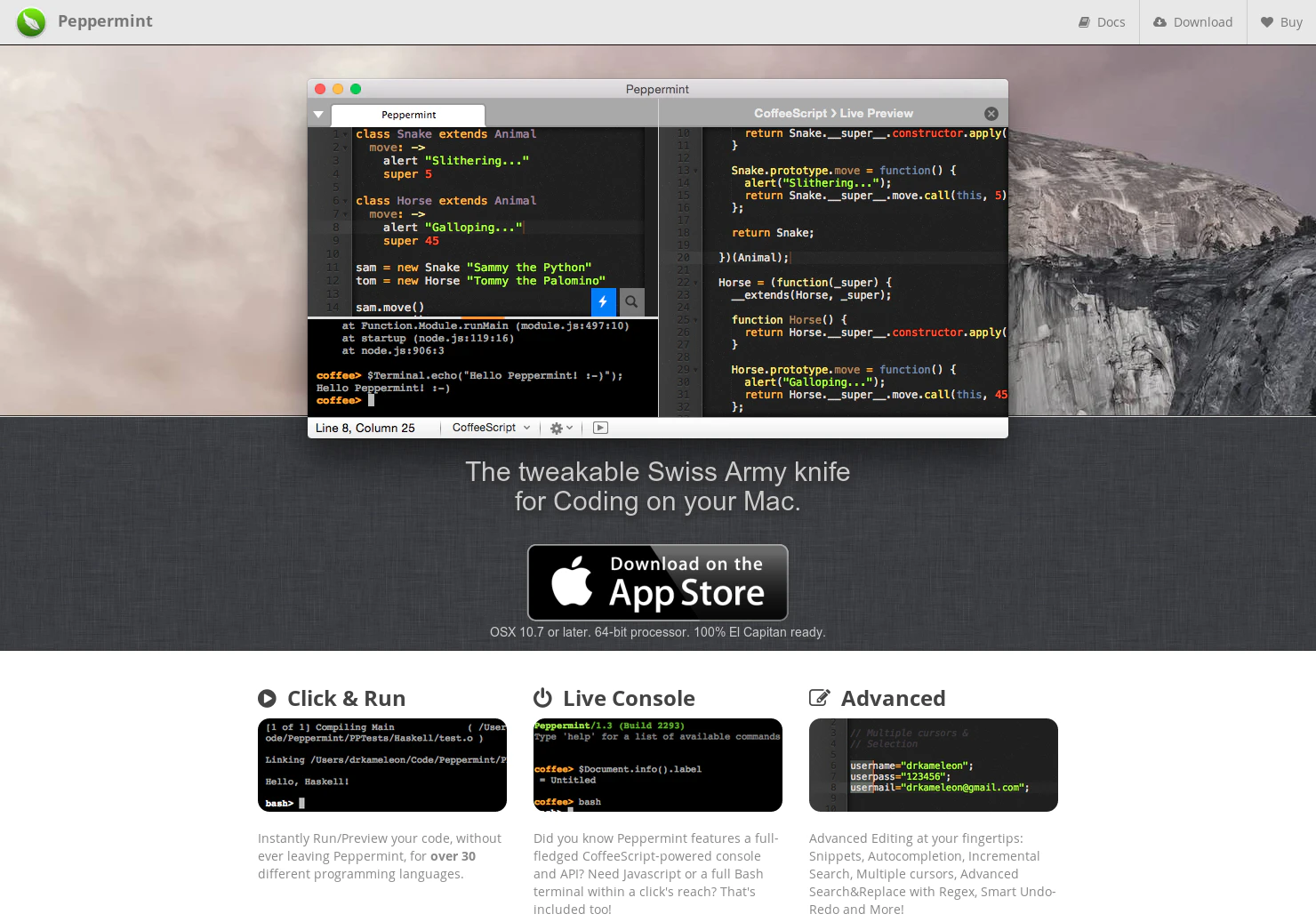Click the Peppermint window title bar text
Image resolution: width=1316 pixels, height=922 pixels.
point(657,89)
